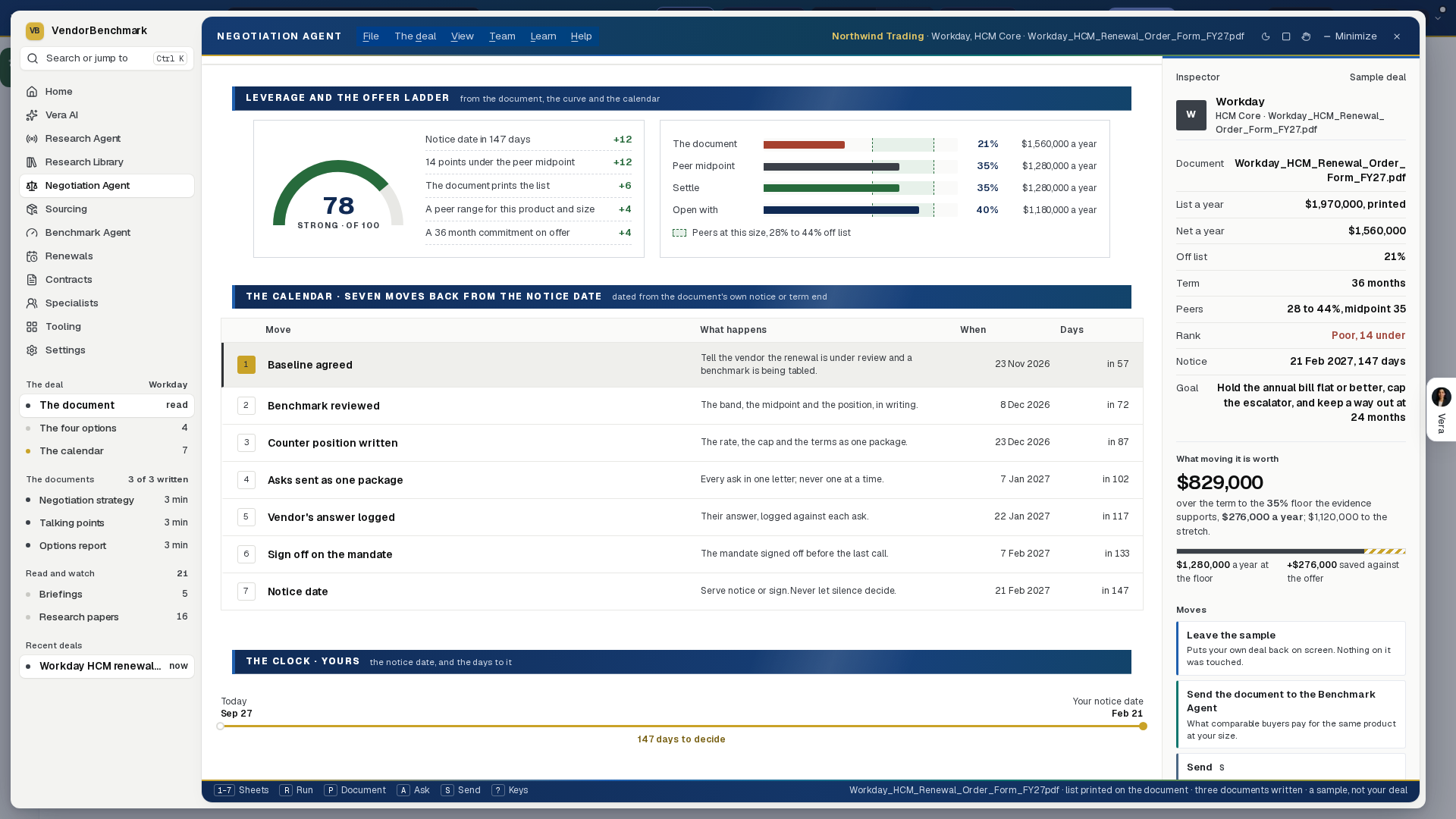Click the hand icon in the title bar

click(x=1306, y=36)
